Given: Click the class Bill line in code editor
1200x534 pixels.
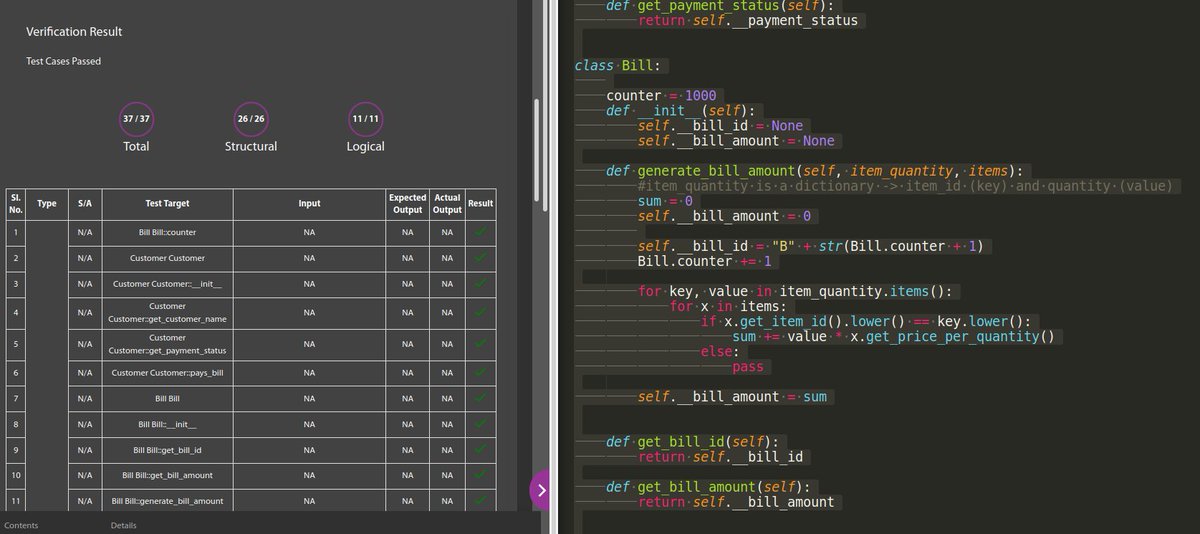Looking at the screenshot, I should [616, 66].
